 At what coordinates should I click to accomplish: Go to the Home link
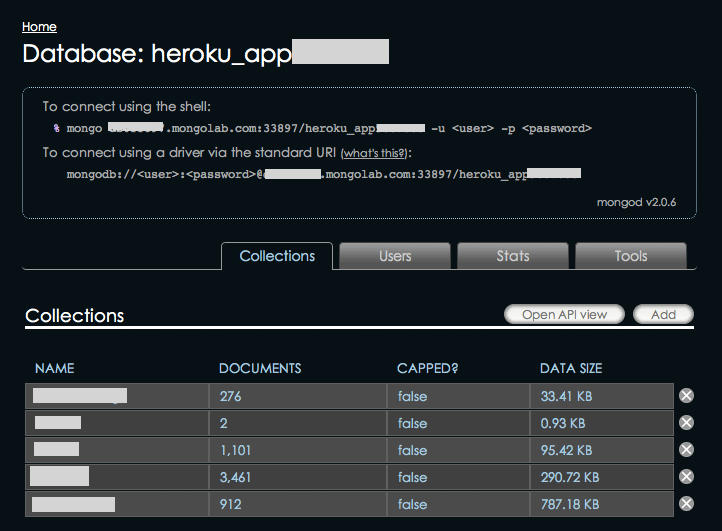(39, 27)
